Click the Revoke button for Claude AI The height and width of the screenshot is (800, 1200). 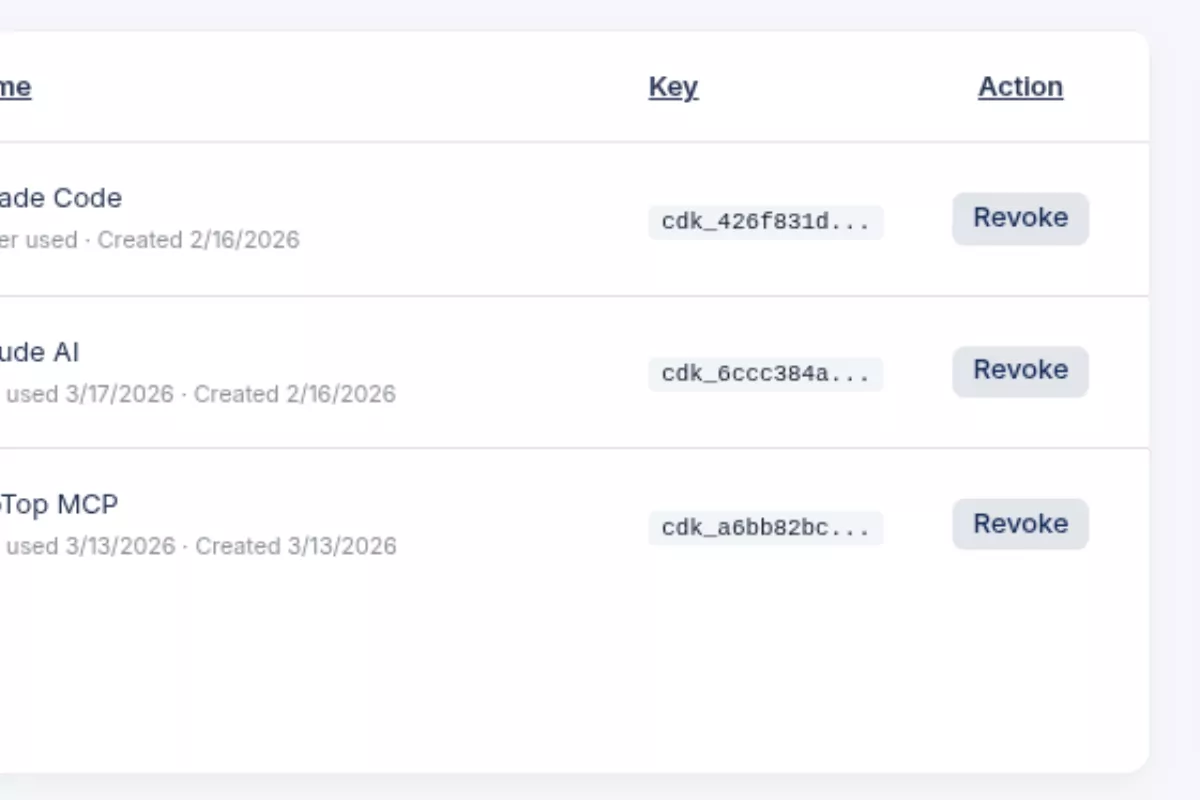tap(1020, 370)
